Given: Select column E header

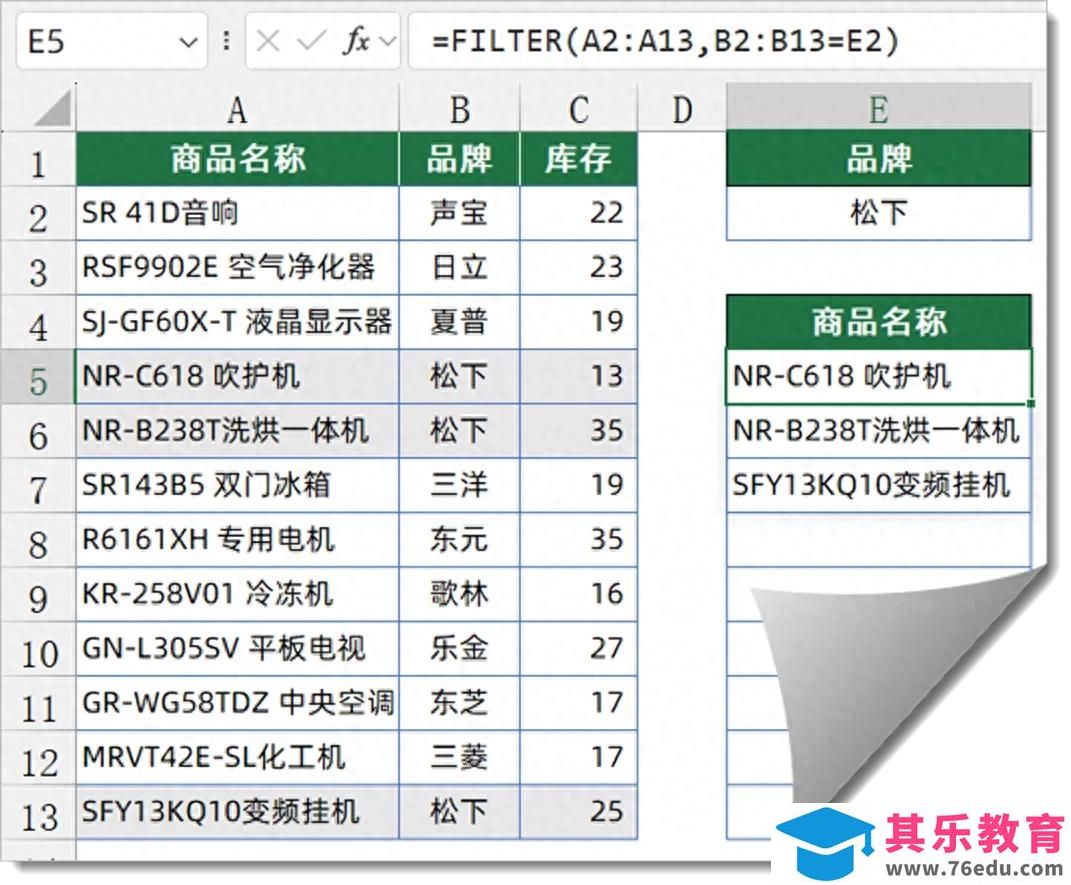Looking at the screenshot, I should pos(878,109).
